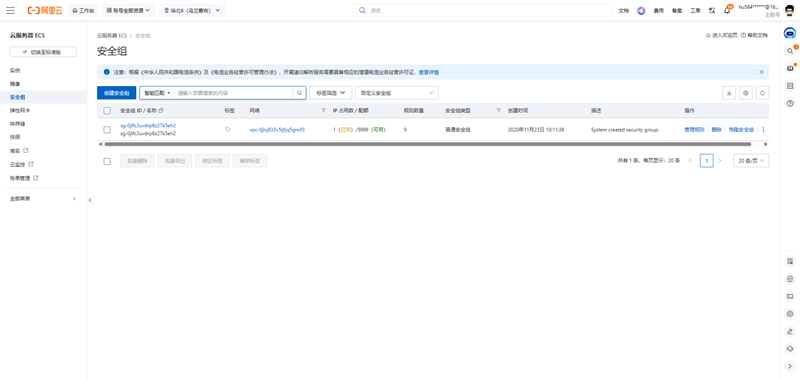Expand 全部菜单 all menus chevron
The width and height of the screenshot is (800, 379).
pyautogui.click(x=74, y=198)
